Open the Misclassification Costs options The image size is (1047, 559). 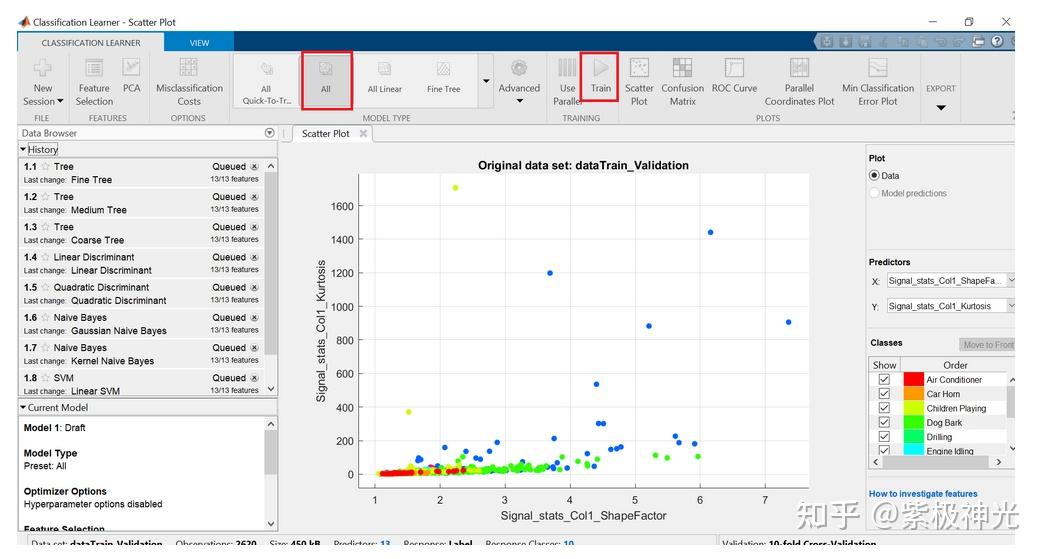click(189, 83)
